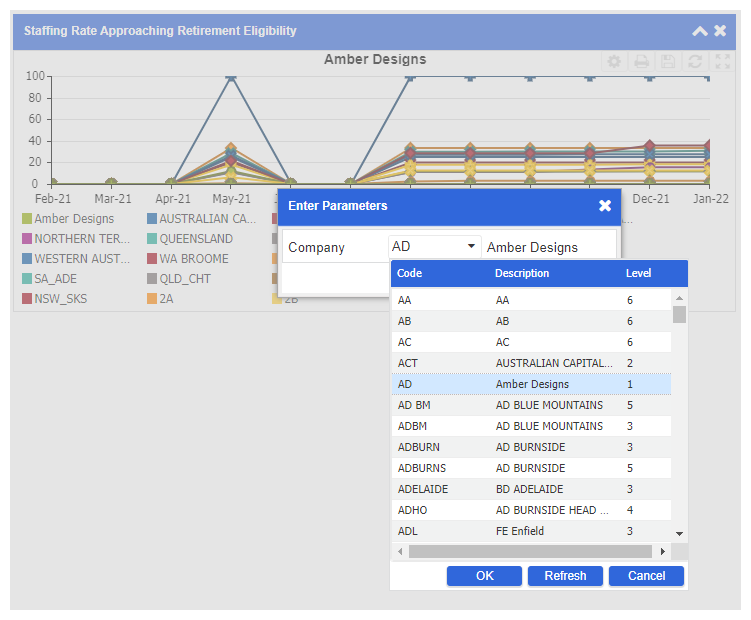This screenshot has width=751, height=620.
Task: Click horizontal scrollbar right arrow
Action: click(x=663, y=551)
